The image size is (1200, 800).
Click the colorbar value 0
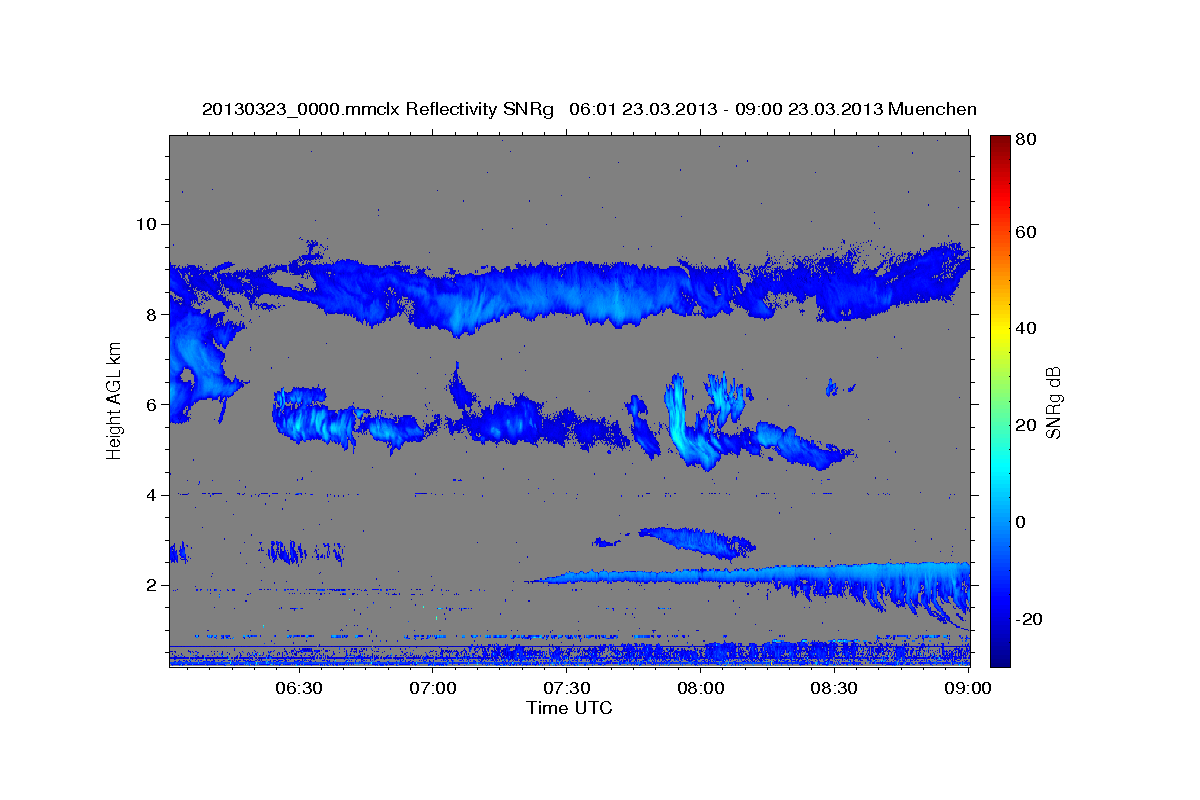pos(1023,522)
